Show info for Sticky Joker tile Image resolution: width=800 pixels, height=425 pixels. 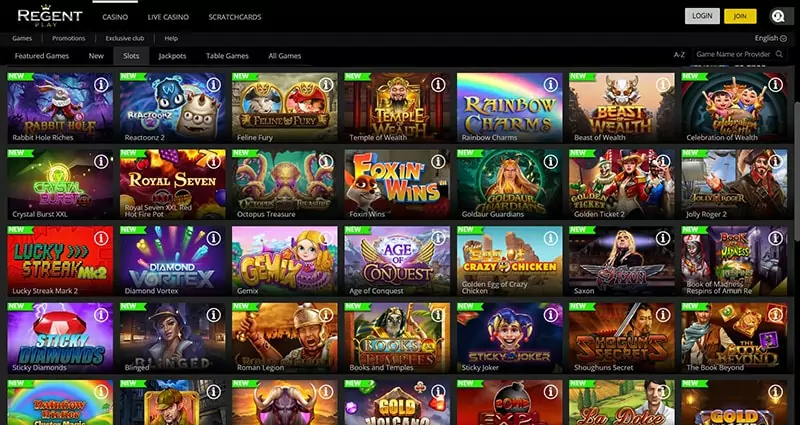(x=550, y=315)
